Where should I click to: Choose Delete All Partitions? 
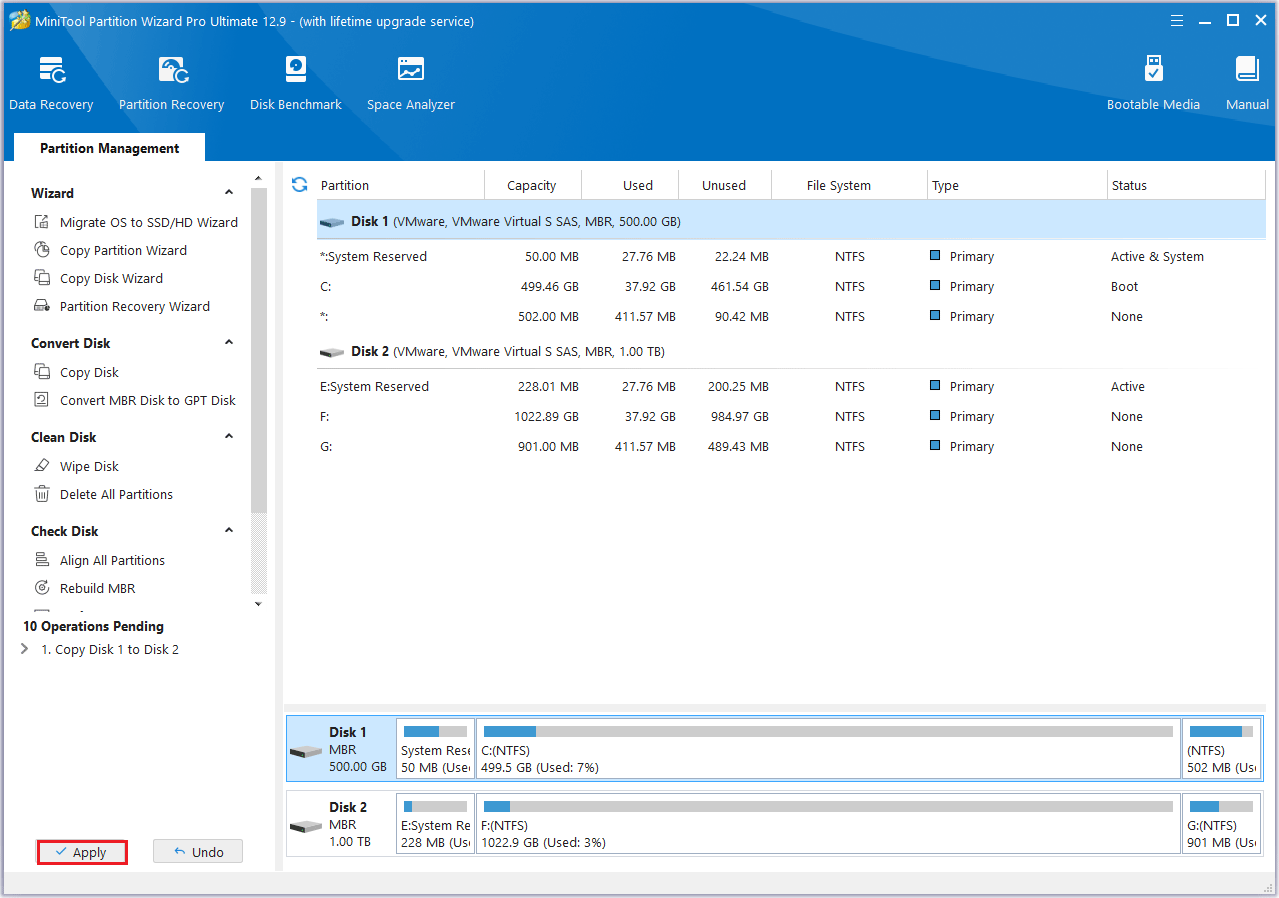(114, 494)
